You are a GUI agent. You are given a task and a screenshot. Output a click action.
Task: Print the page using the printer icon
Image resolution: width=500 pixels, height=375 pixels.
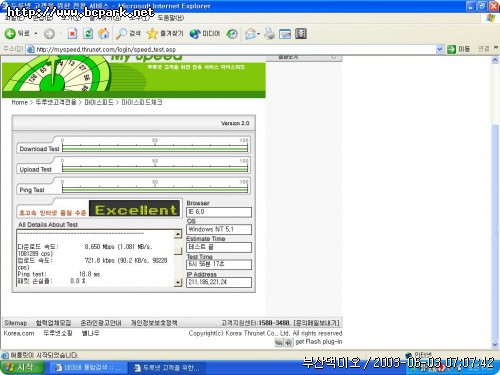tap(269, 33)
